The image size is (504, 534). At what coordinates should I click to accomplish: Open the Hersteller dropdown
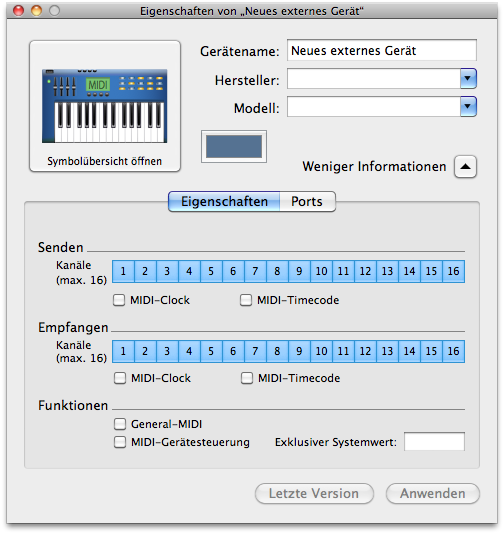pos(468,79)
